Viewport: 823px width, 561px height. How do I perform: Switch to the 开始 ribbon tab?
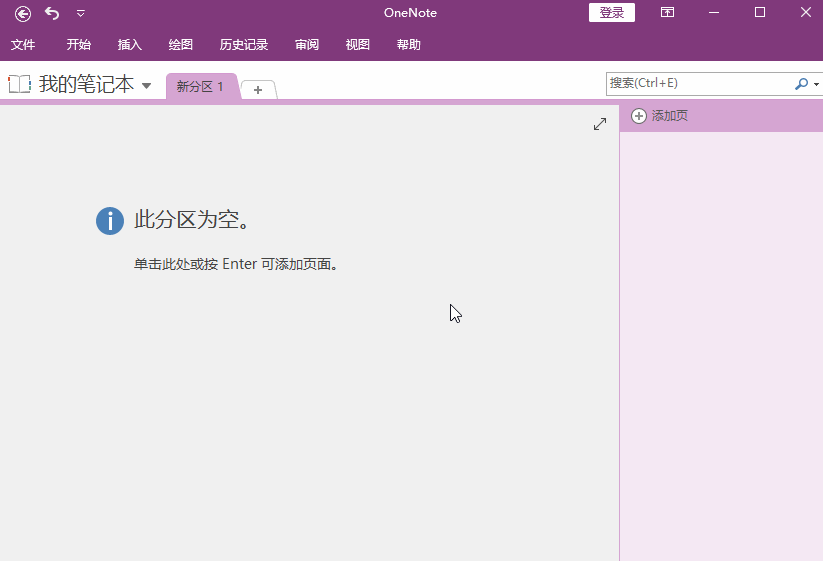pos(79,45)
